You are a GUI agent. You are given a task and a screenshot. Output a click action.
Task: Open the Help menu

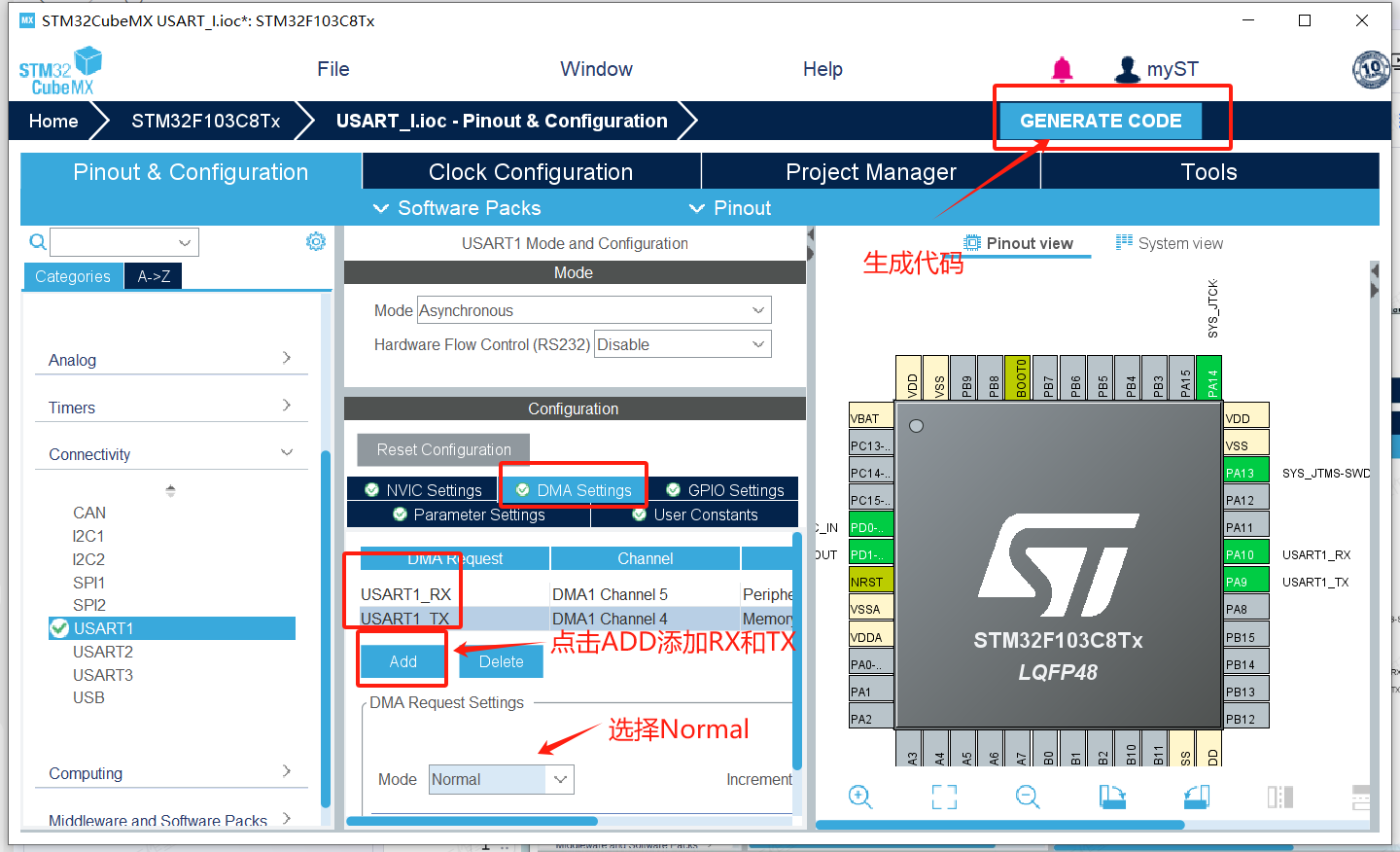tap(822, 69)
